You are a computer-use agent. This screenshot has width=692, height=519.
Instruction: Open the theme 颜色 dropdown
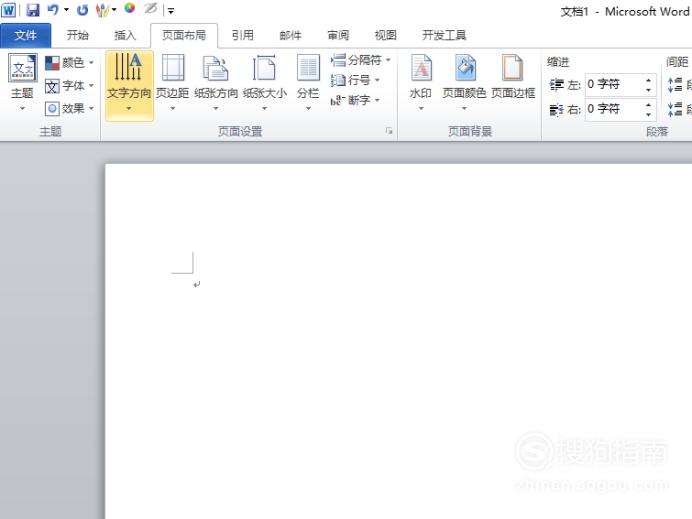point(69,63)
